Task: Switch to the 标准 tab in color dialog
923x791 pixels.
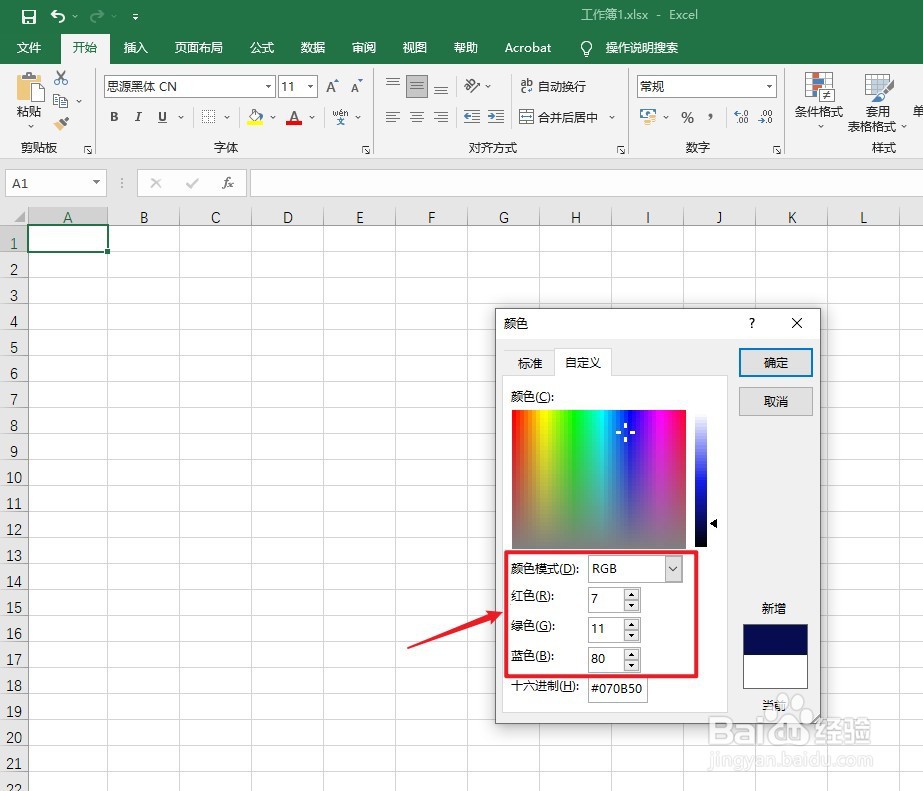Action: tap(529, 363)
